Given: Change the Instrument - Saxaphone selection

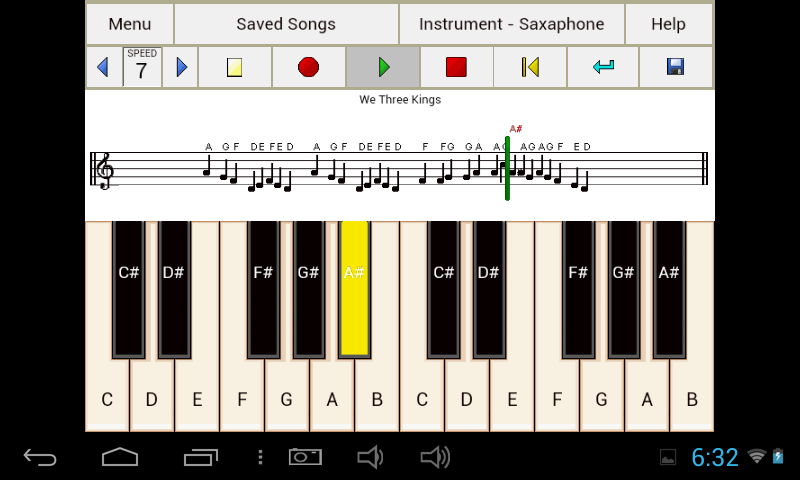Looking at the screenshot, I should (x=512, y=24).
